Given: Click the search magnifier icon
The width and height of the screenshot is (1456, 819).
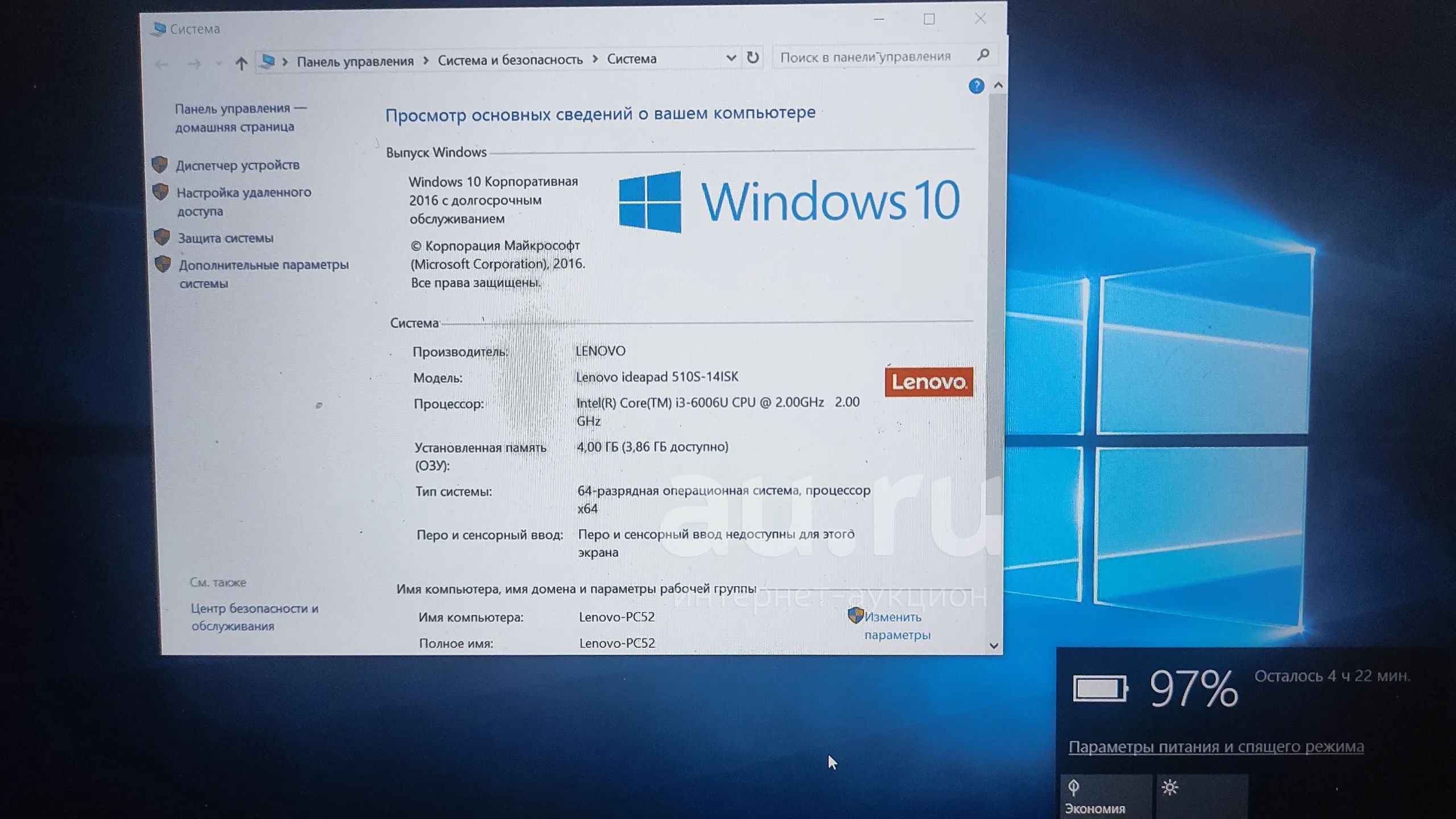Looking at the screenshot, I should (x=983, y=55).
